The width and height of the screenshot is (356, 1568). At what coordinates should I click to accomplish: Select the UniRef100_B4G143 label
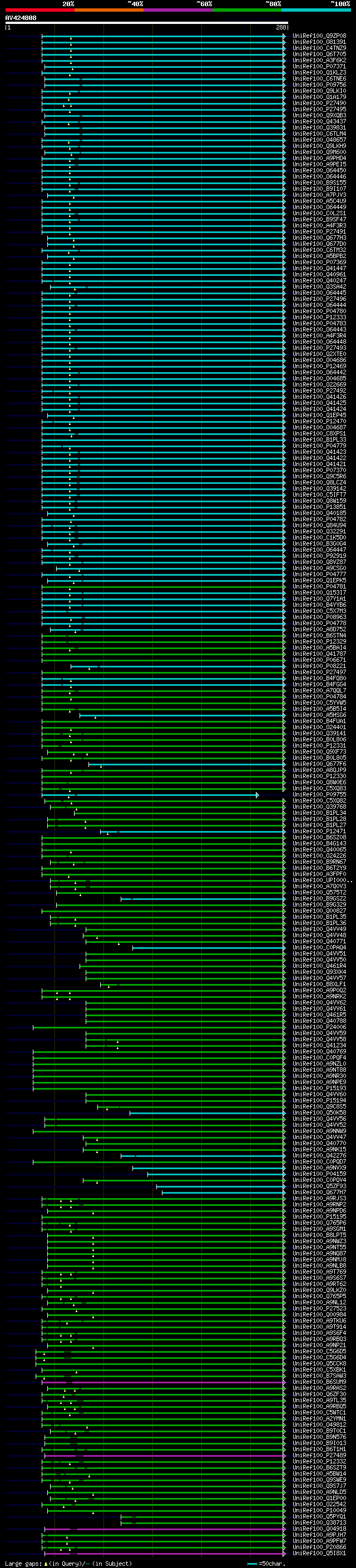point(319,843)
